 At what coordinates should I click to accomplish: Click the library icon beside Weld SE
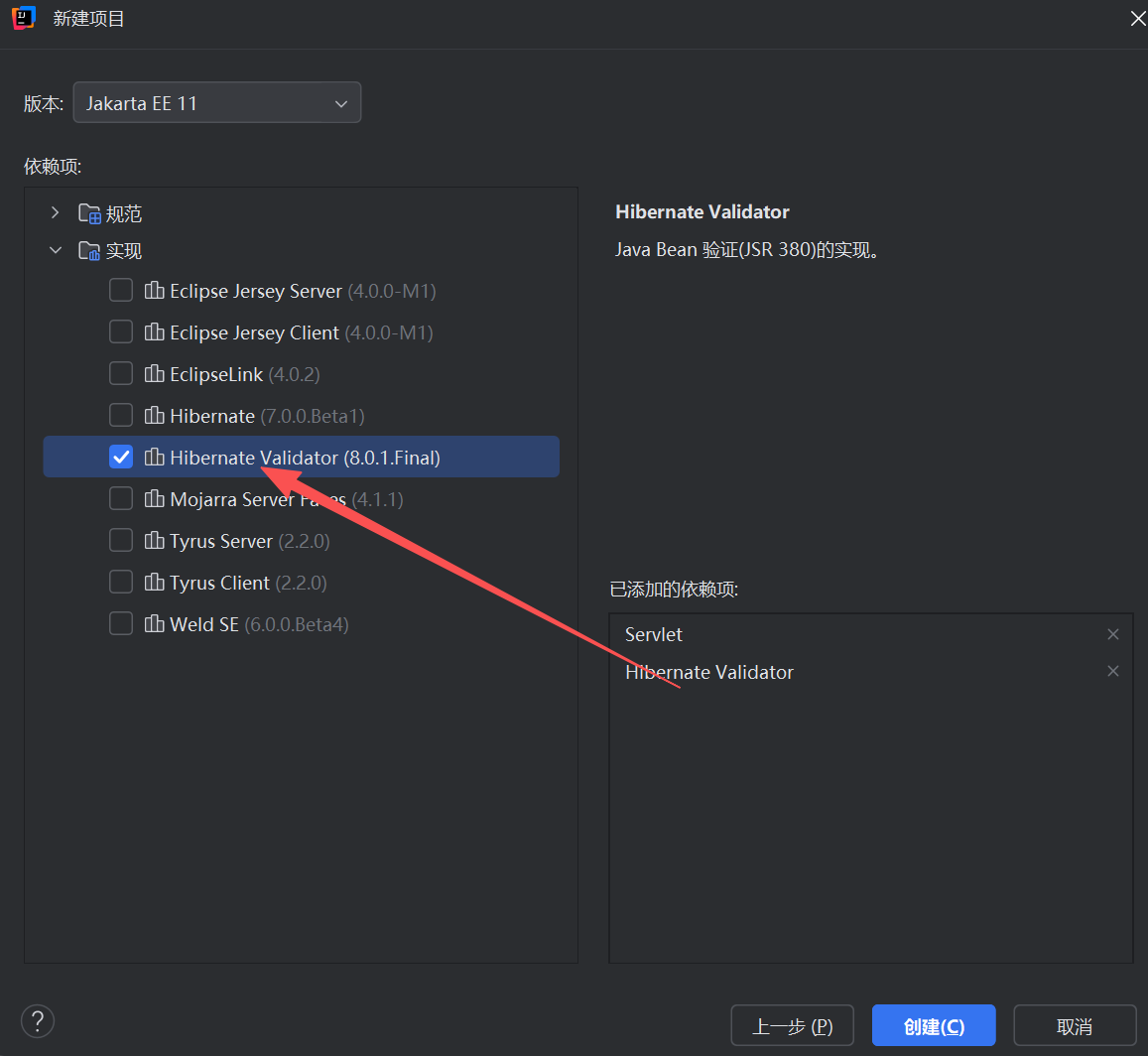(155, 624)
